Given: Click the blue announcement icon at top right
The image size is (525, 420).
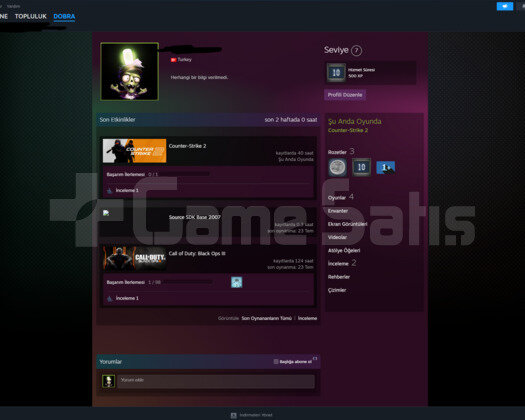Looking at the screenshot, I should (x=505, y=6).
